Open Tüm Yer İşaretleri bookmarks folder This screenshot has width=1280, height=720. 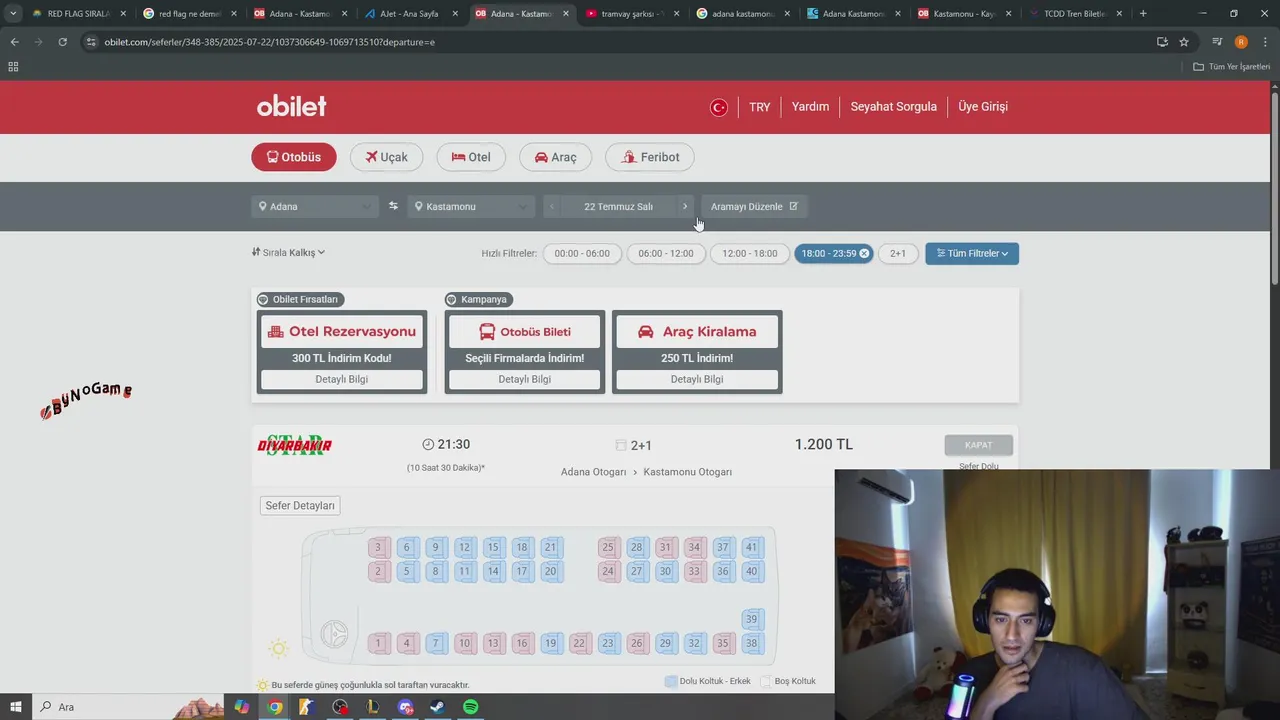1231,66
